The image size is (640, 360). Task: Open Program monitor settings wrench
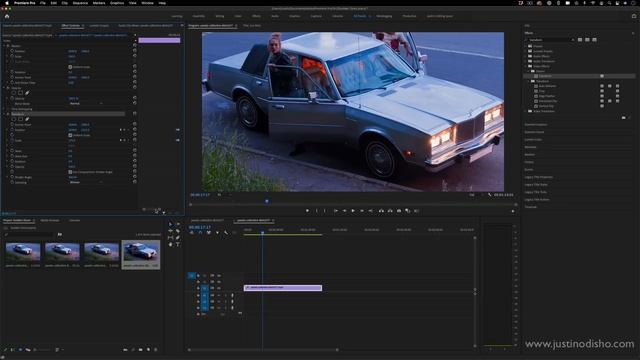489,195
